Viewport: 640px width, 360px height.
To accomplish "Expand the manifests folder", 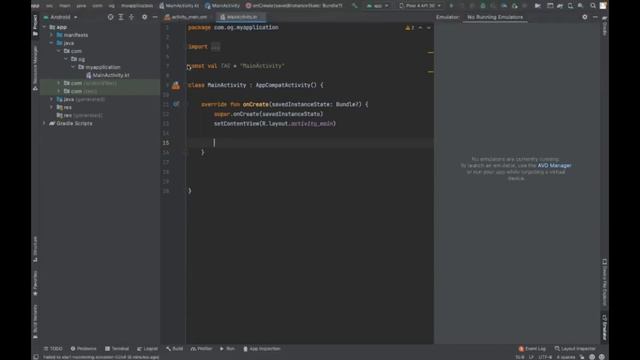I will (x=52, y=35).
